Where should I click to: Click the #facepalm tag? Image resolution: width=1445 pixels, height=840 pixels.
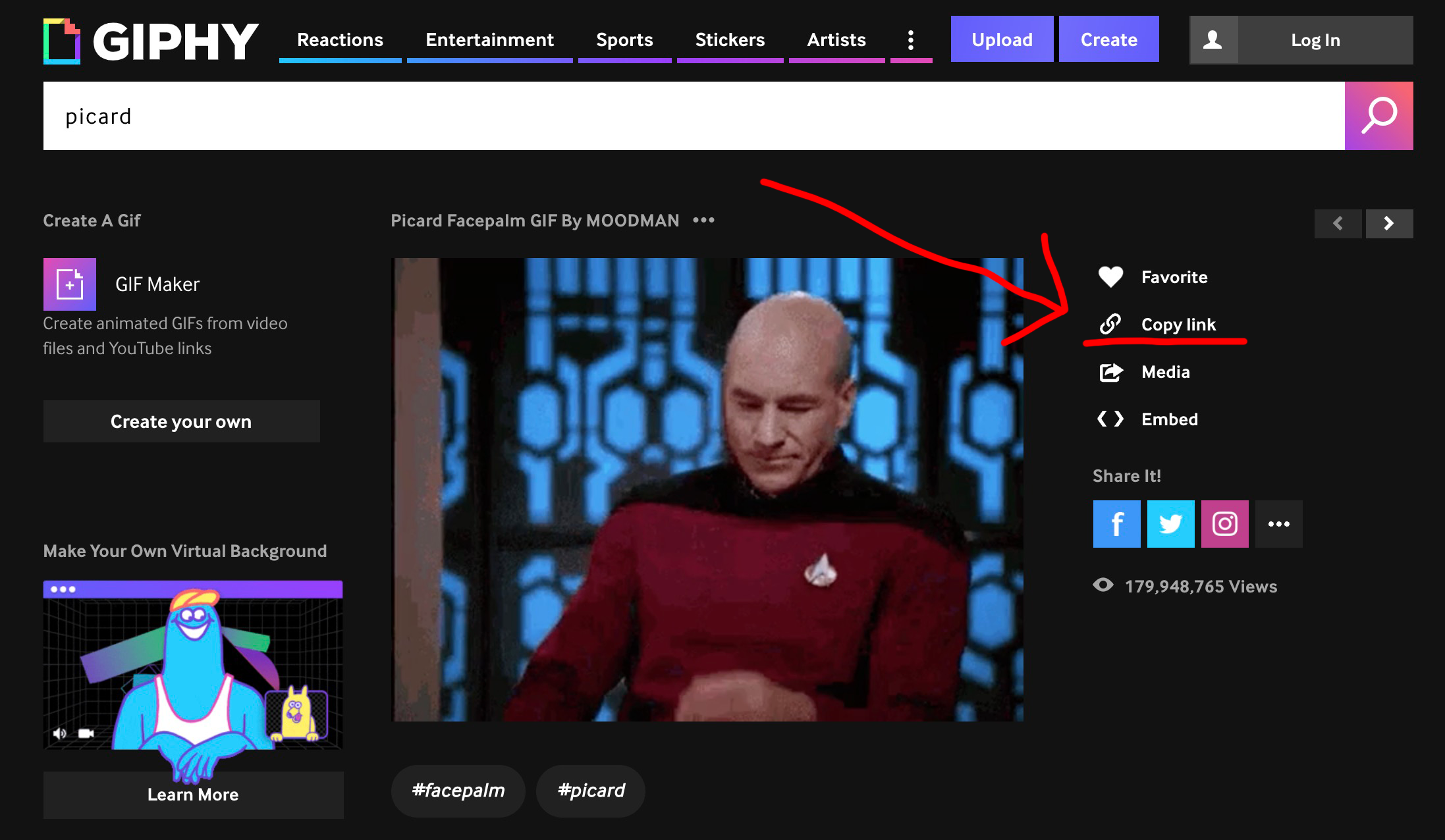(458, 791)
